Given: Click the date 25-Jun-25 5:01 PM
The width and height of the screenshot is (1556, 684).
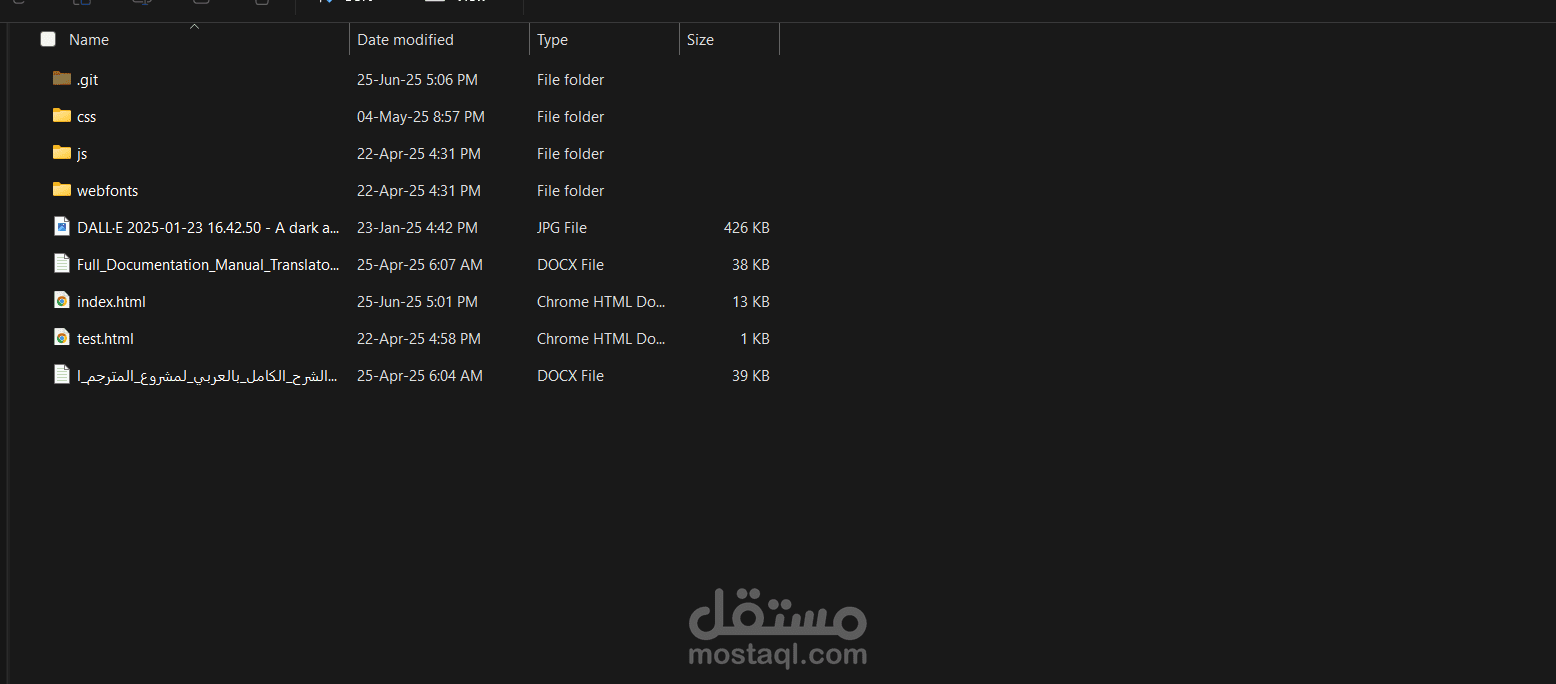Looking at the screenshot, I should point(417,302).
